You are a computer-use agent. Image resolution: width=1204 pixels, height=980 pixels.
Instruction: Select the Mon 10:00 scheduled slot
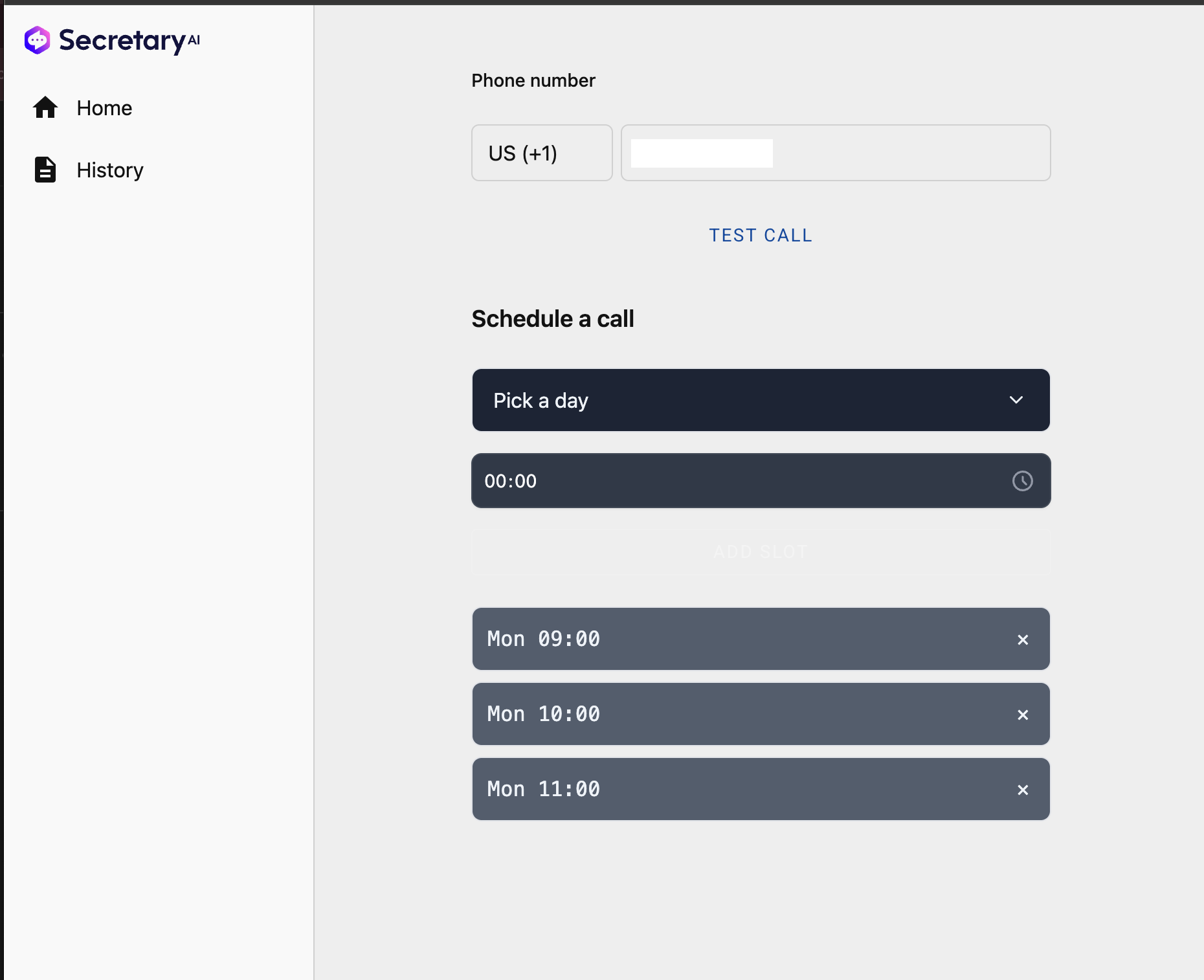761,714
